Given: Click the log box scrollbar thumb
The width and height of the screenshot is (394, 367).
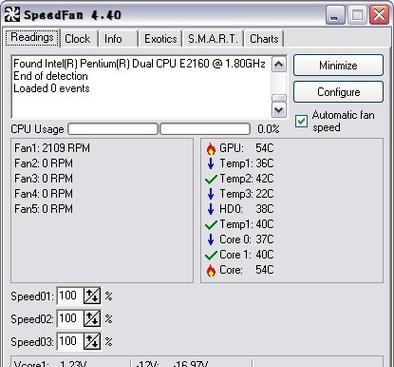Looking at the screenshot, I should (279, 98).
